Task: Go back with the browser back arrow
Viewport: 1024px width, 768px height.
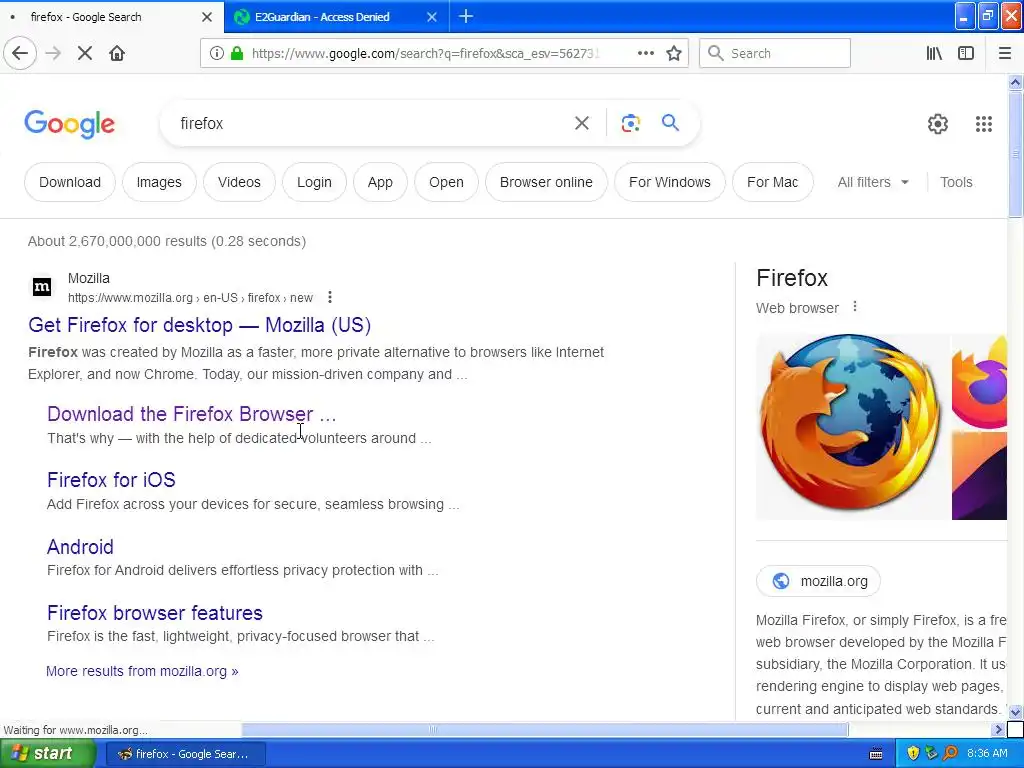Action: click(x=20, y=53)
